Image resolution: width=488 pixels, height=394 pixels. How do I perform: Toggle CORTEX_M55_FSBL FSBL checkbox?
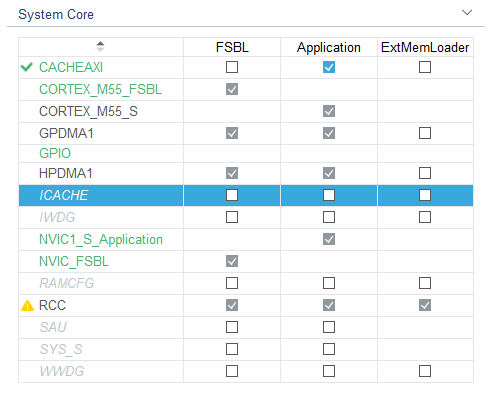[232, 89]
